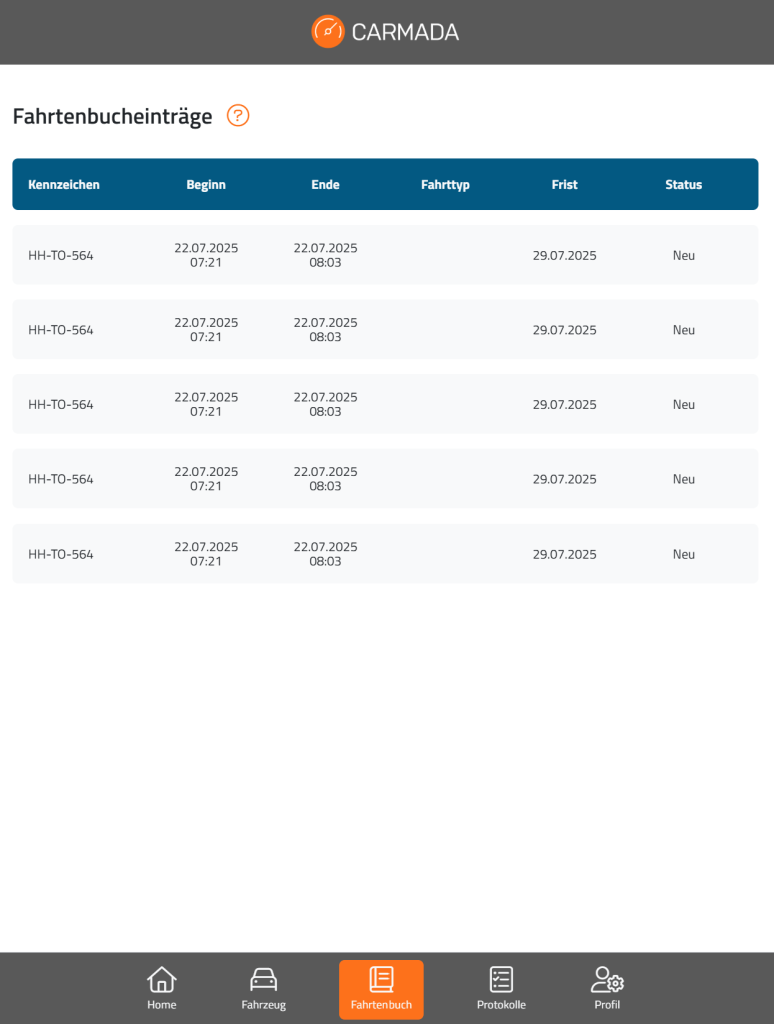Click the CARMADA title text

[405, 32]
